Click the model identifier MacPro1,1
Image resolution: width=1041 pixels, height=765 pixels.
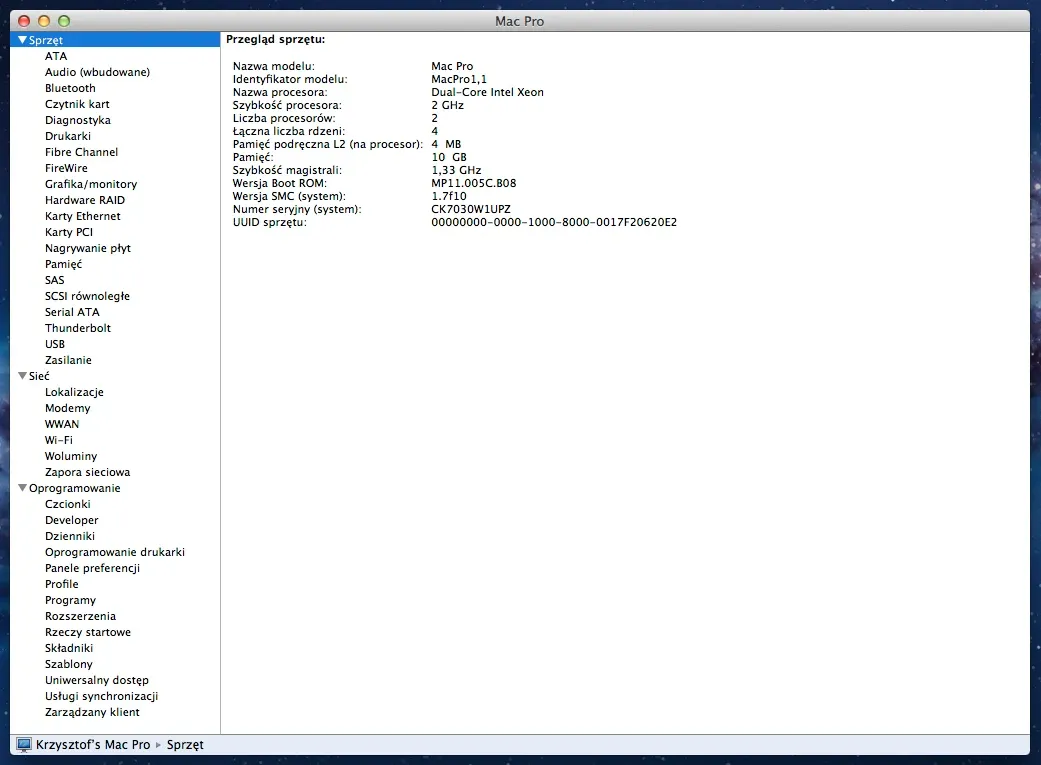459,79
